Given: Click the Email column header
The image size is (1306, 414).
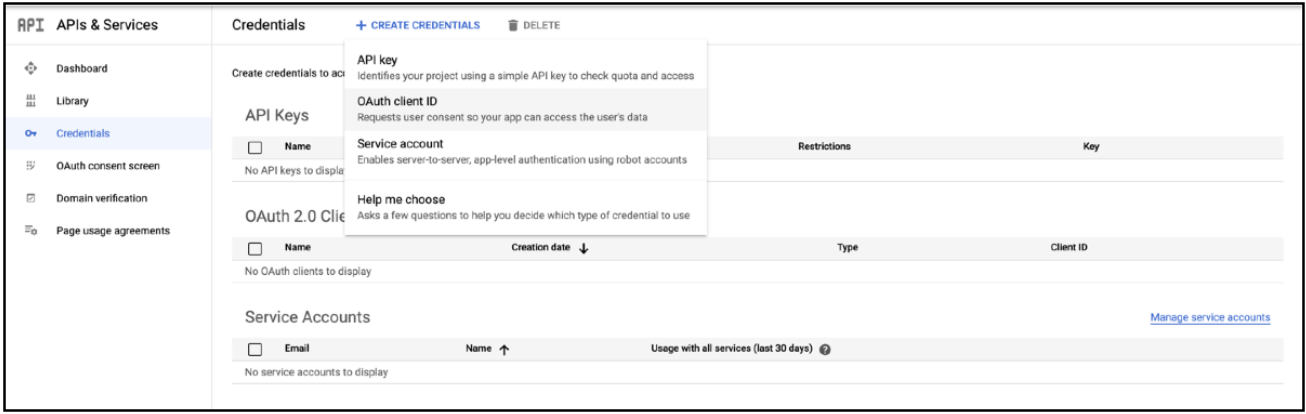Looking at the screenshot, I should tap(297, 349).
